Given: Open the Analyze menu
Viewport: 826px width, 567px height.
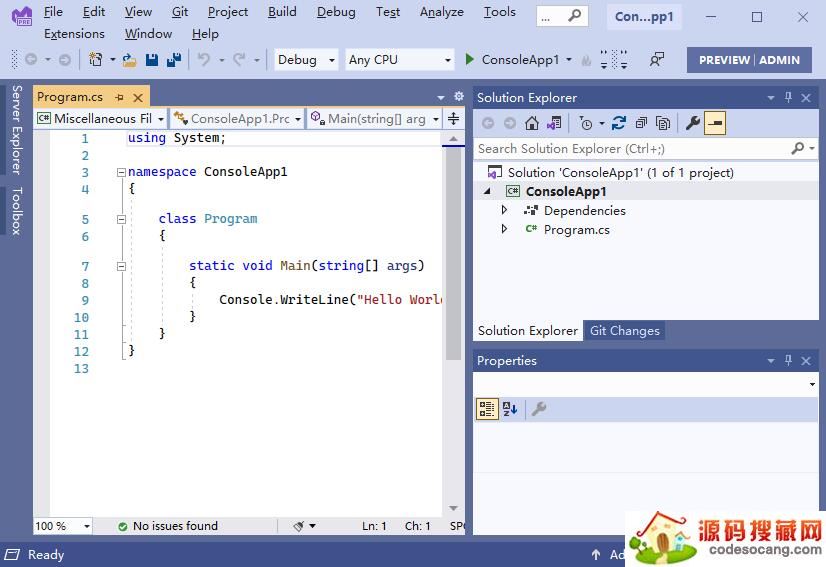Looking at the screenshot, I should point(441,12).
